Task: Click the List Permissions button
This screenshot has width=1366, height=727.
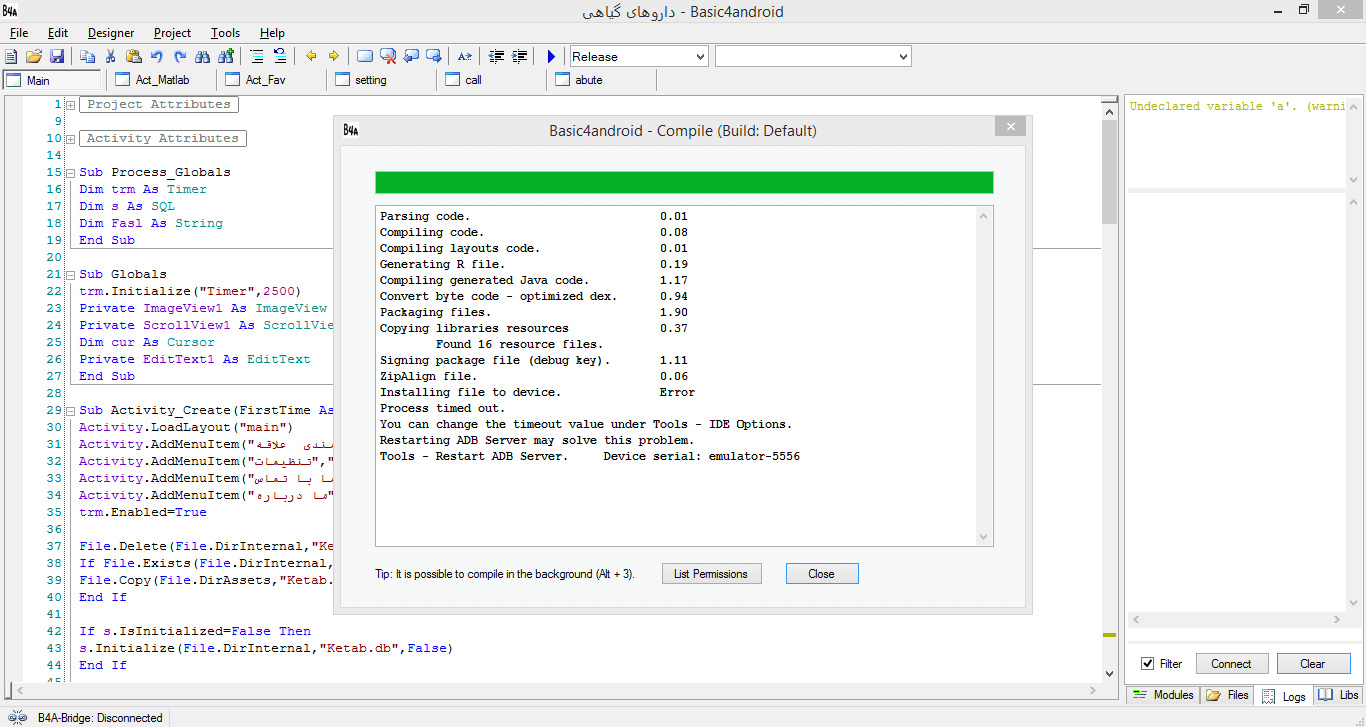Action: (x=711, y=574)
